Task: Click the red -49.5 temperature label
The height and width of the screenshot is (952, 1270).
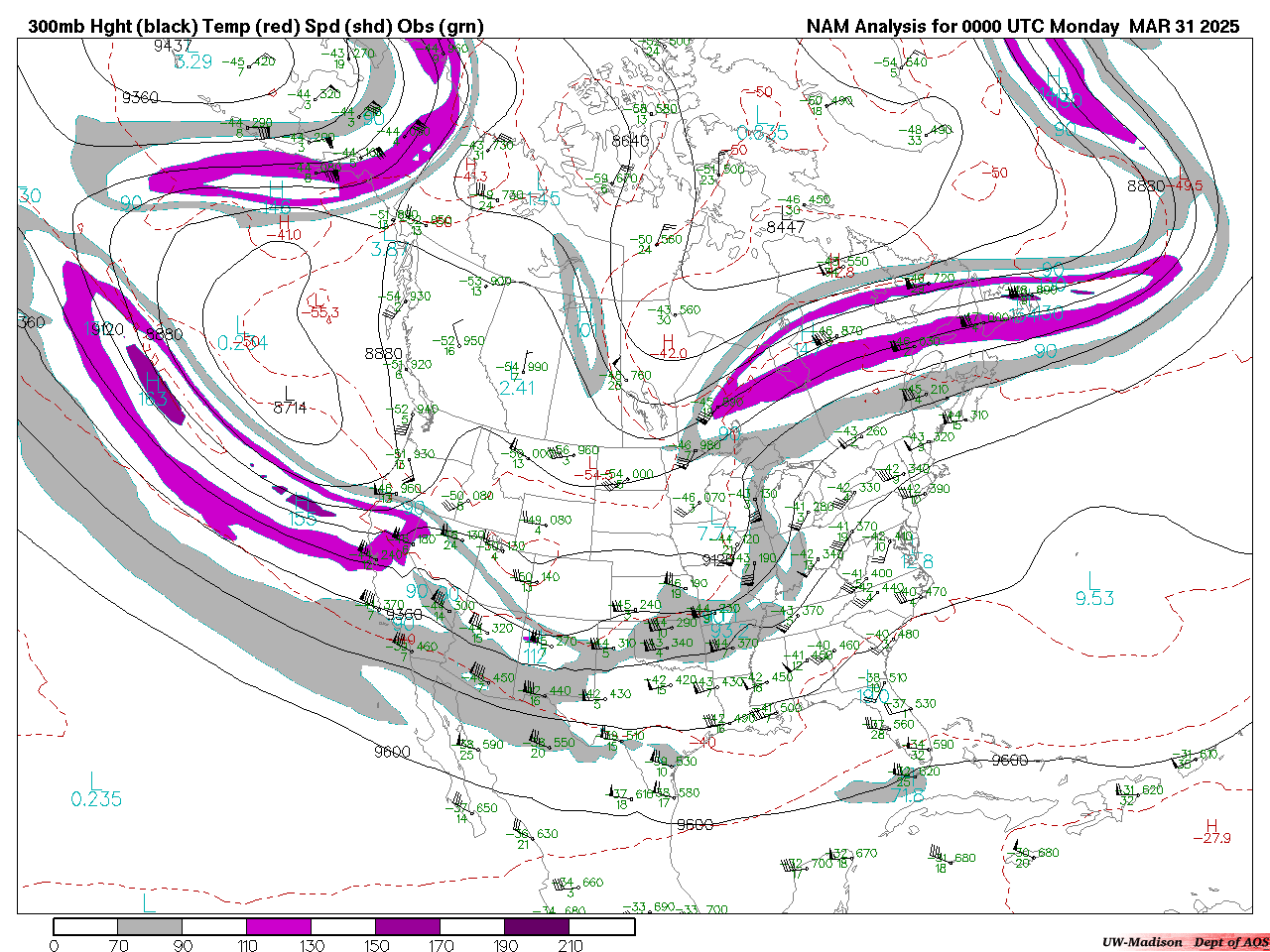Action: coord(1188,185)
